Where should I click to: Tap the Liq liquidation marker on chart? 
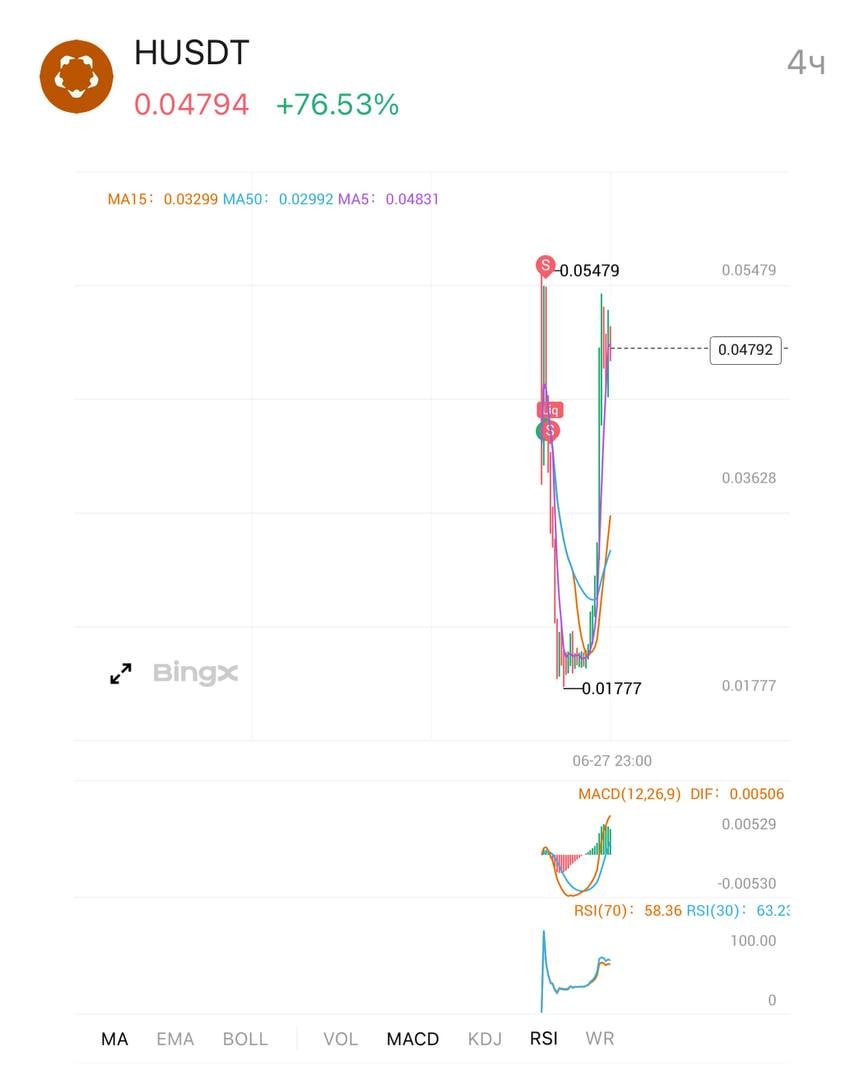tap(550, 410)
